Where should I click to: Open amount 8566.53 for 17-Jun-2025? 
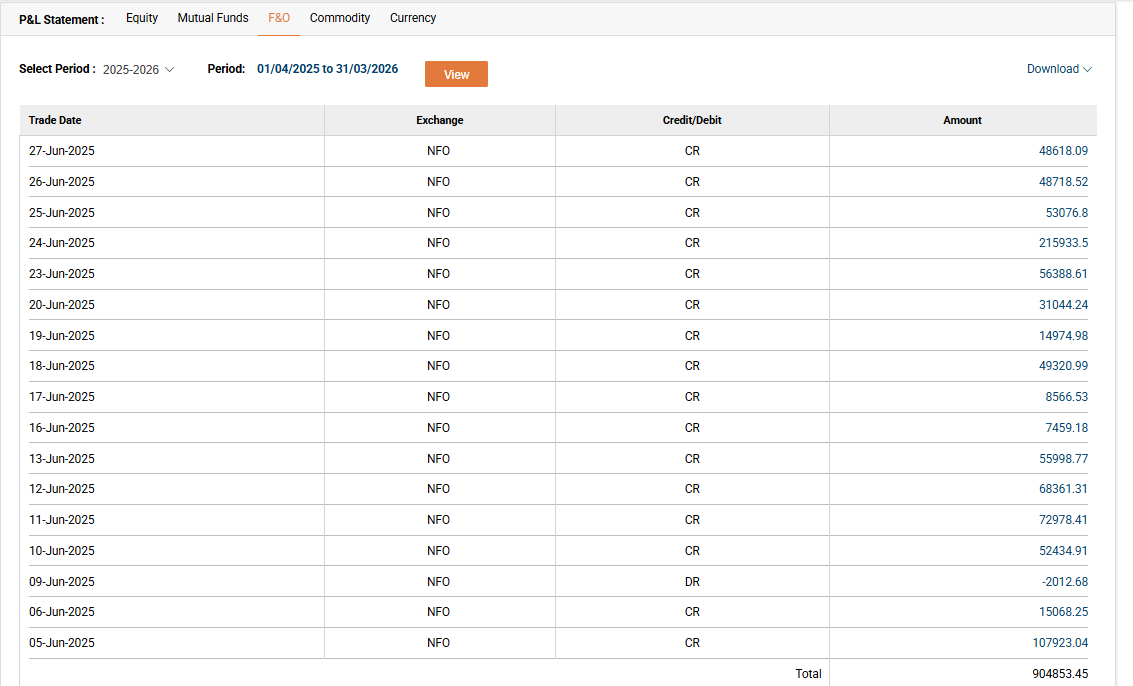pyautogui.click(x=1067, y=397)
